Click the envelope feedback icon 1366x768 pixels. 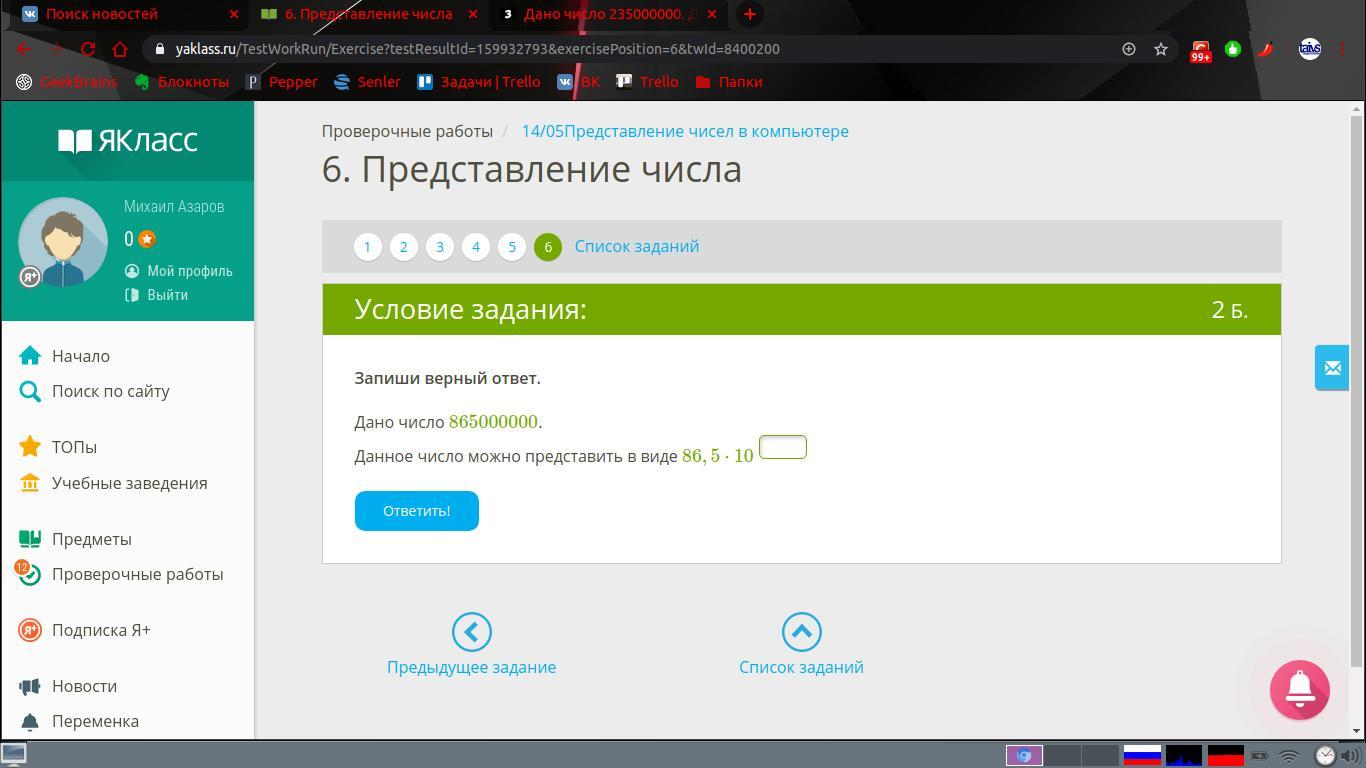(1332, 368)
